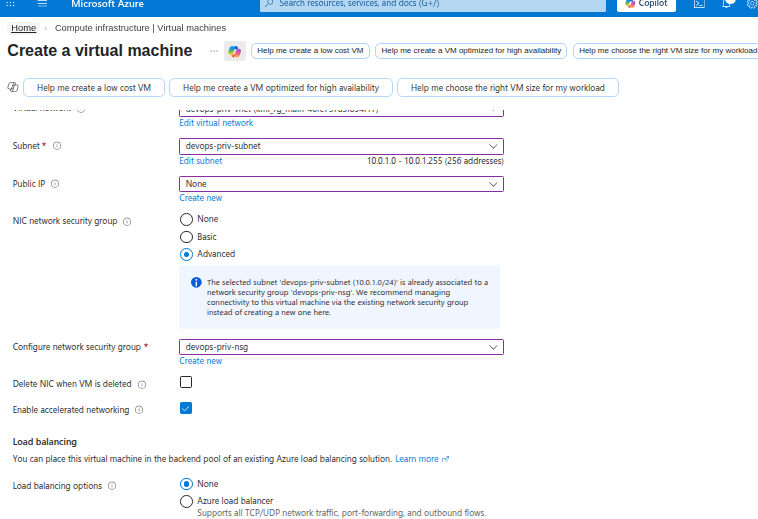The width and height of the screenshot is (758, 519).
Task: Click the Copilot button in the top bar
Action: [646, 4]
